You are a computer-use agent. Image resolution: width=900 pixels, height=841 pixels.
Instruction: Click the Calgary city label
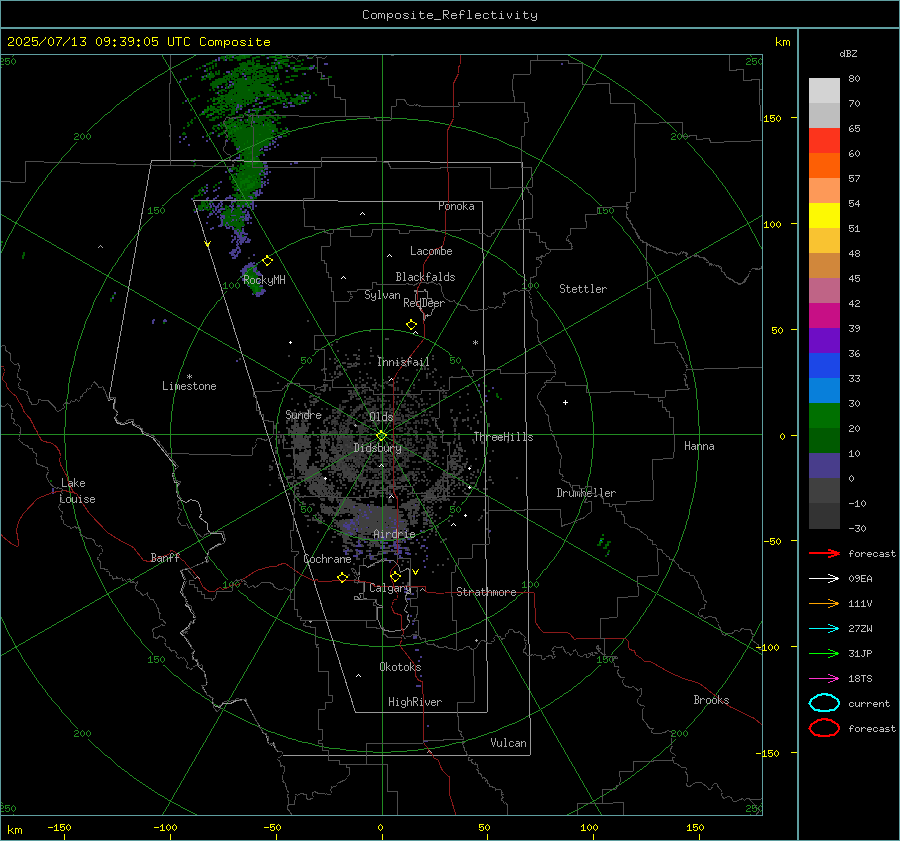point(390,588)
